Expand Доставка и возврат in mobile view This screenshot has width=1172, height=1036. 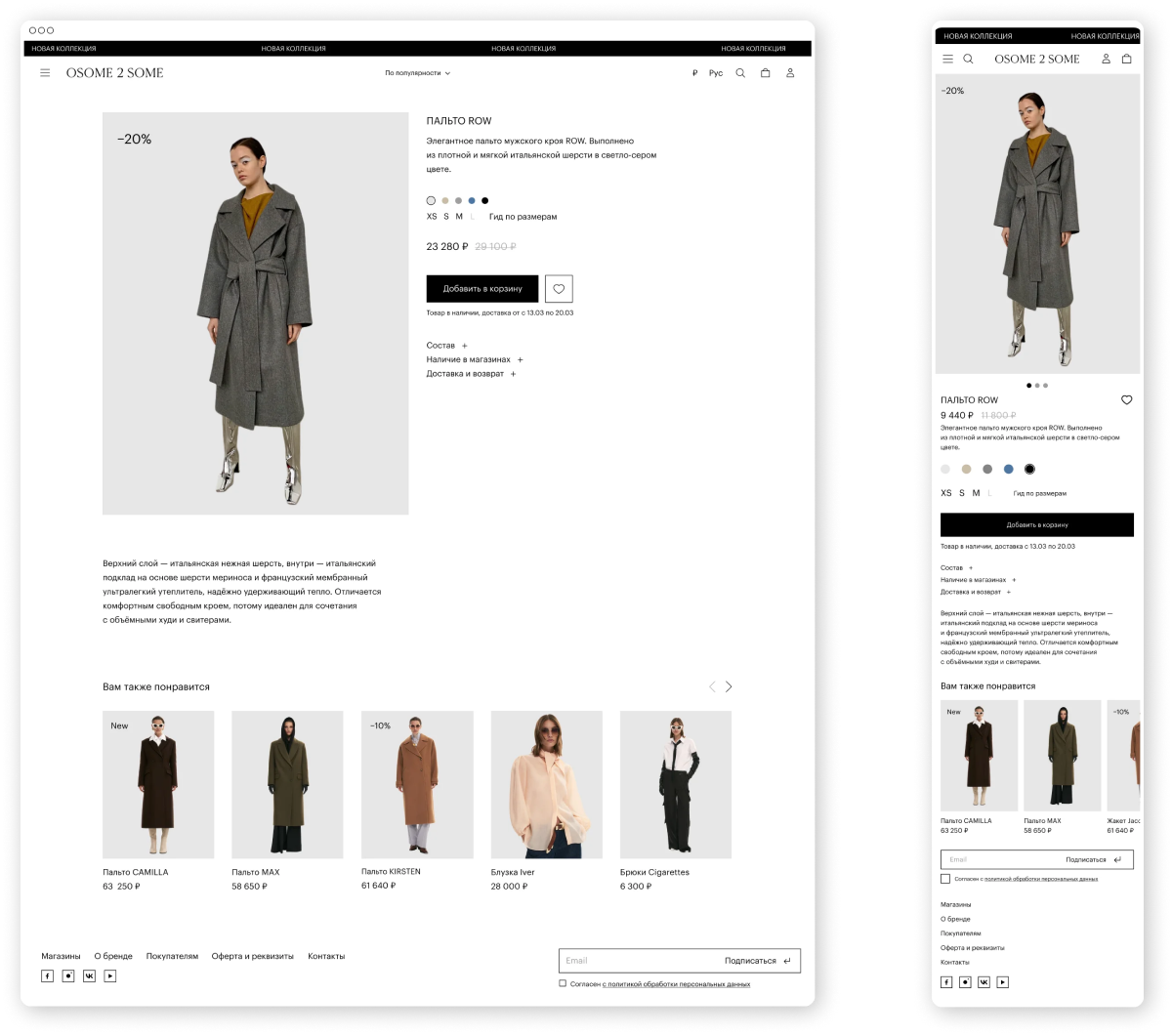click(976, 592)
